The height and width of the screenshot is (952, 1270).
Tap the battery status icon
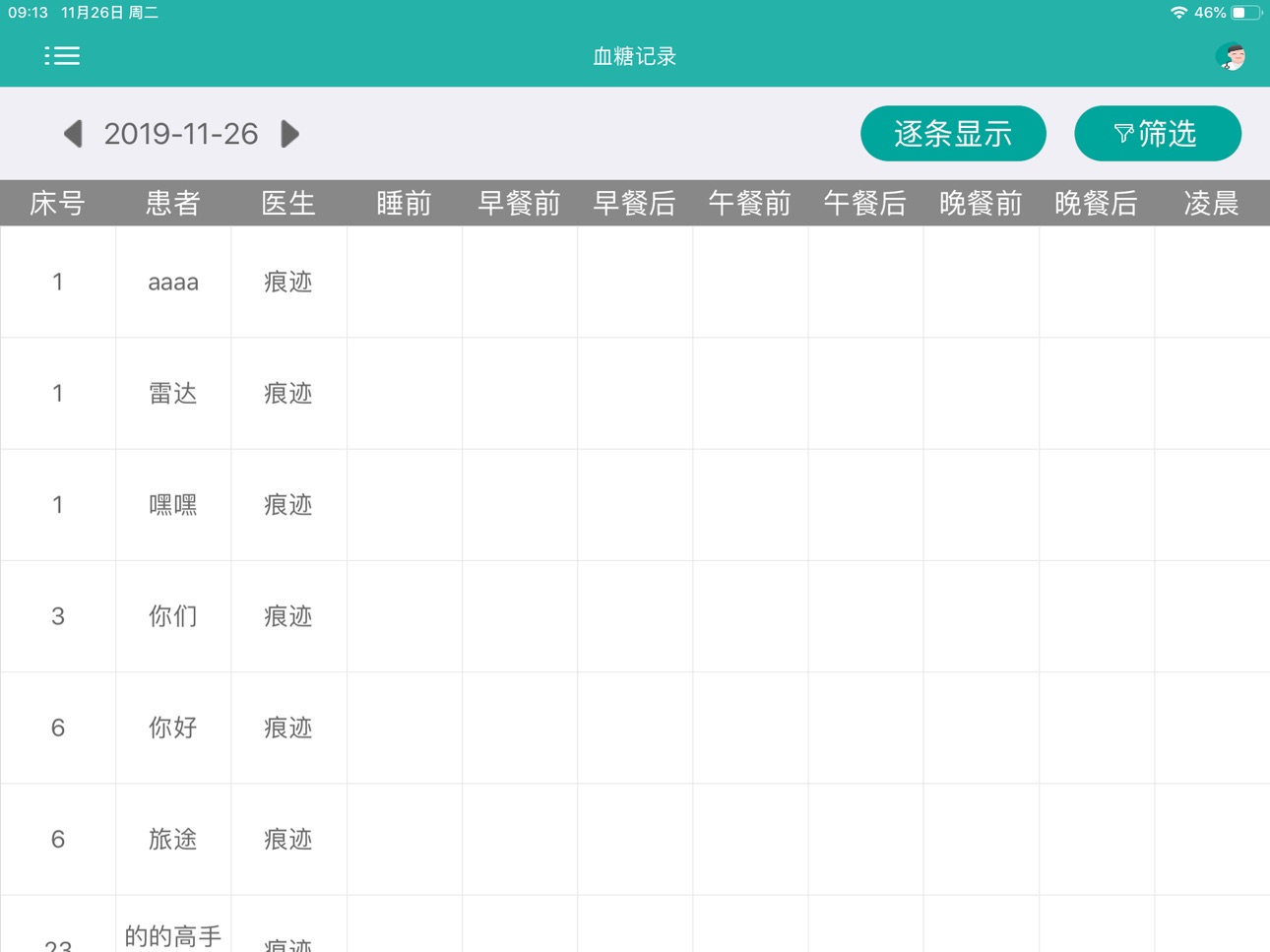tap(1246, 13)
